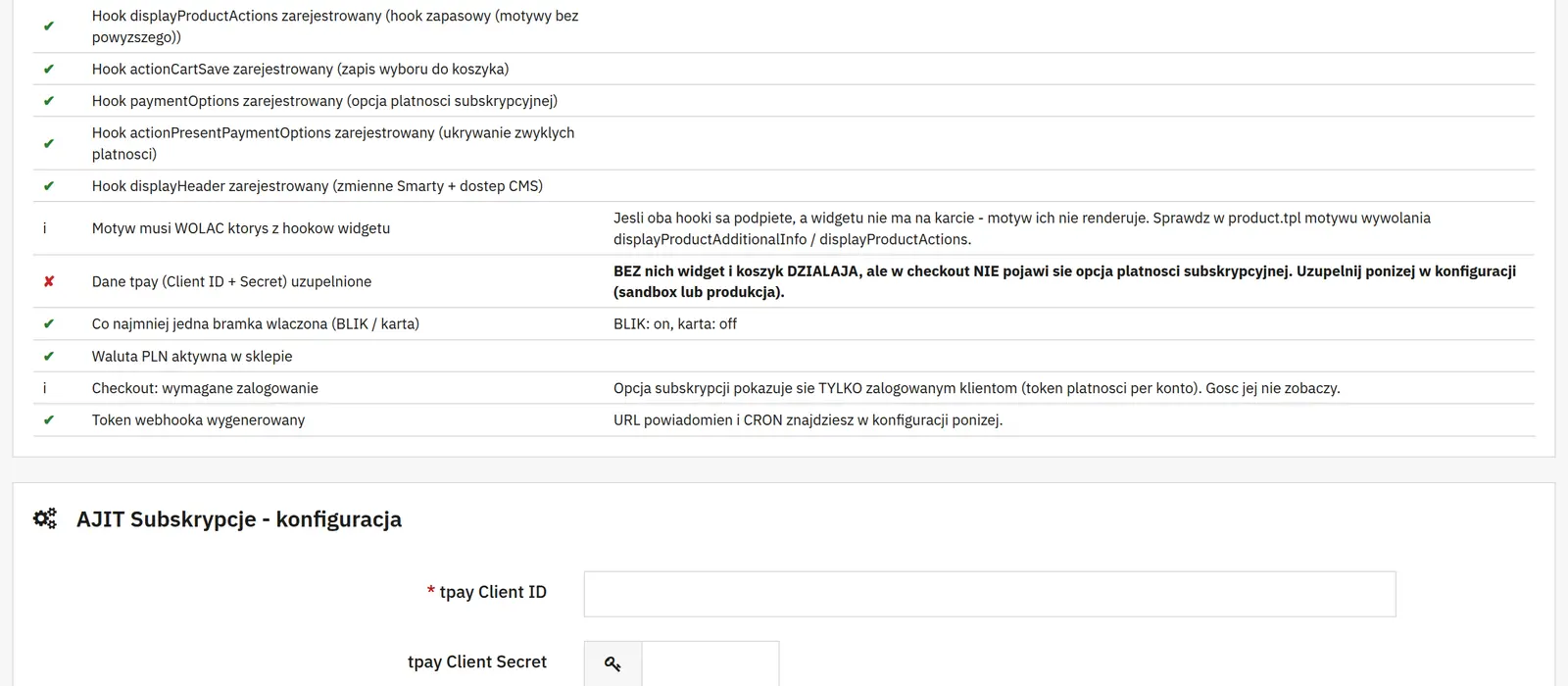Click the tpay Client Secret field label
This screenshot has height=686, width=1568.
(x=477, y=662)
